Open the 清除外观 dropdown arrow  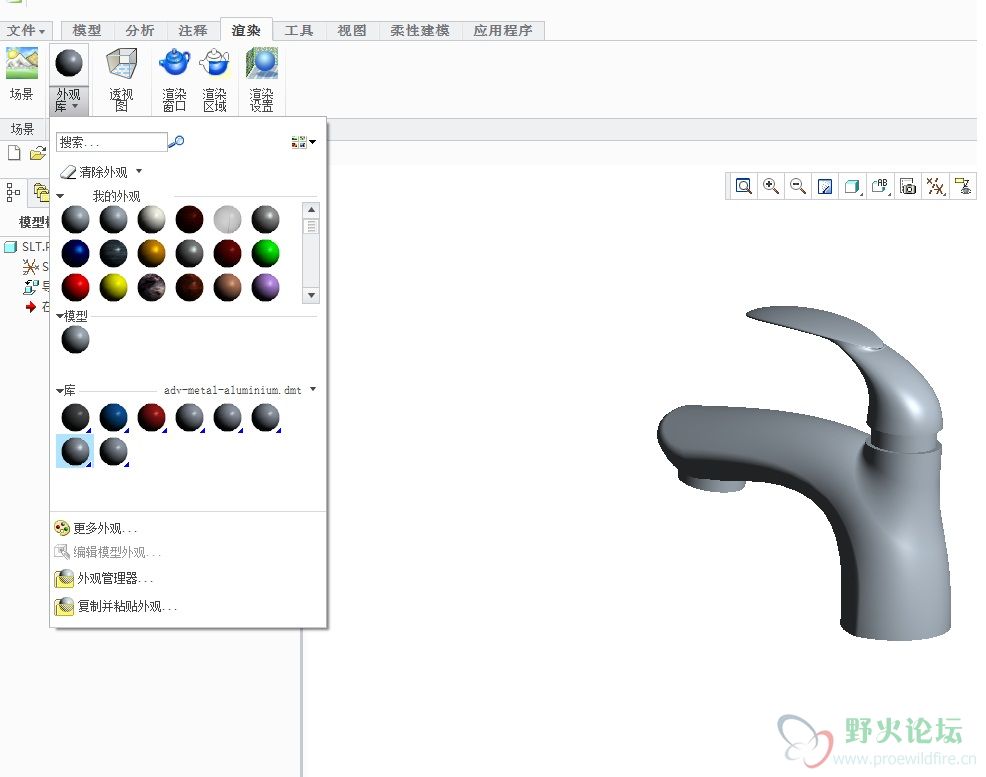(139, 171)
